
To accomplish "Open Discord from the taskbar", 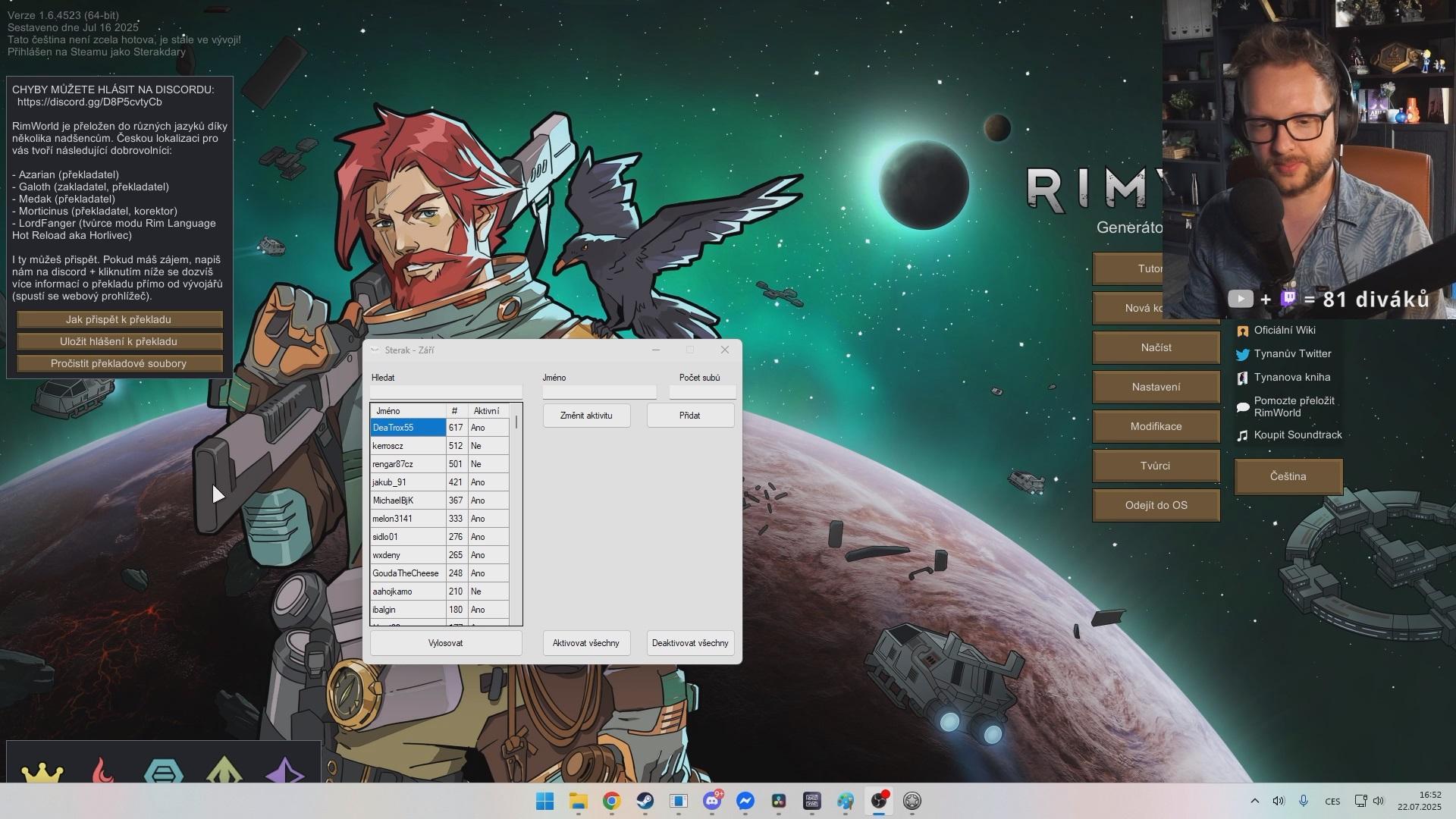I will pos(712,801).
